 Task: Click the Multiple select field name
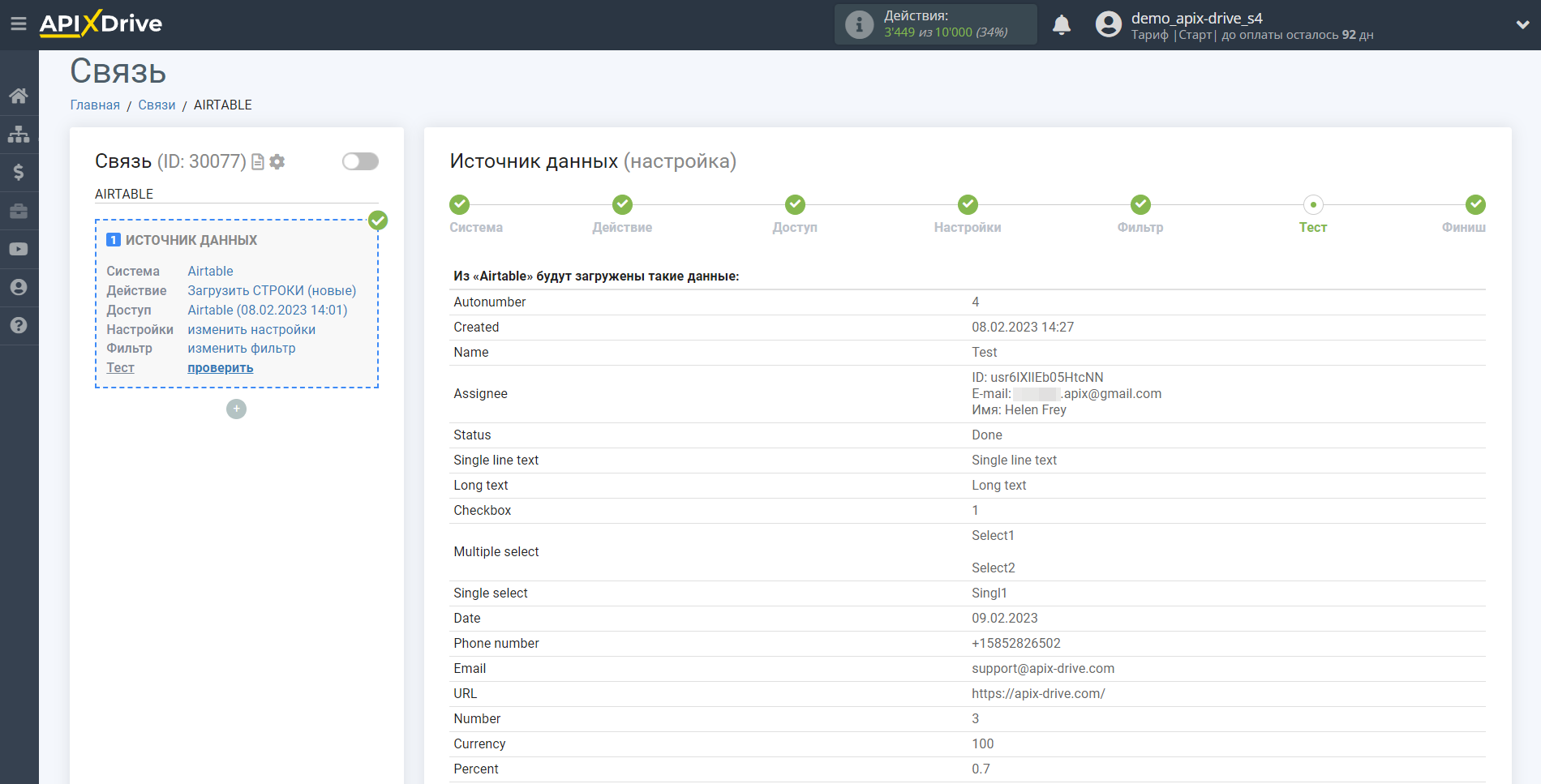coord(496,551)
